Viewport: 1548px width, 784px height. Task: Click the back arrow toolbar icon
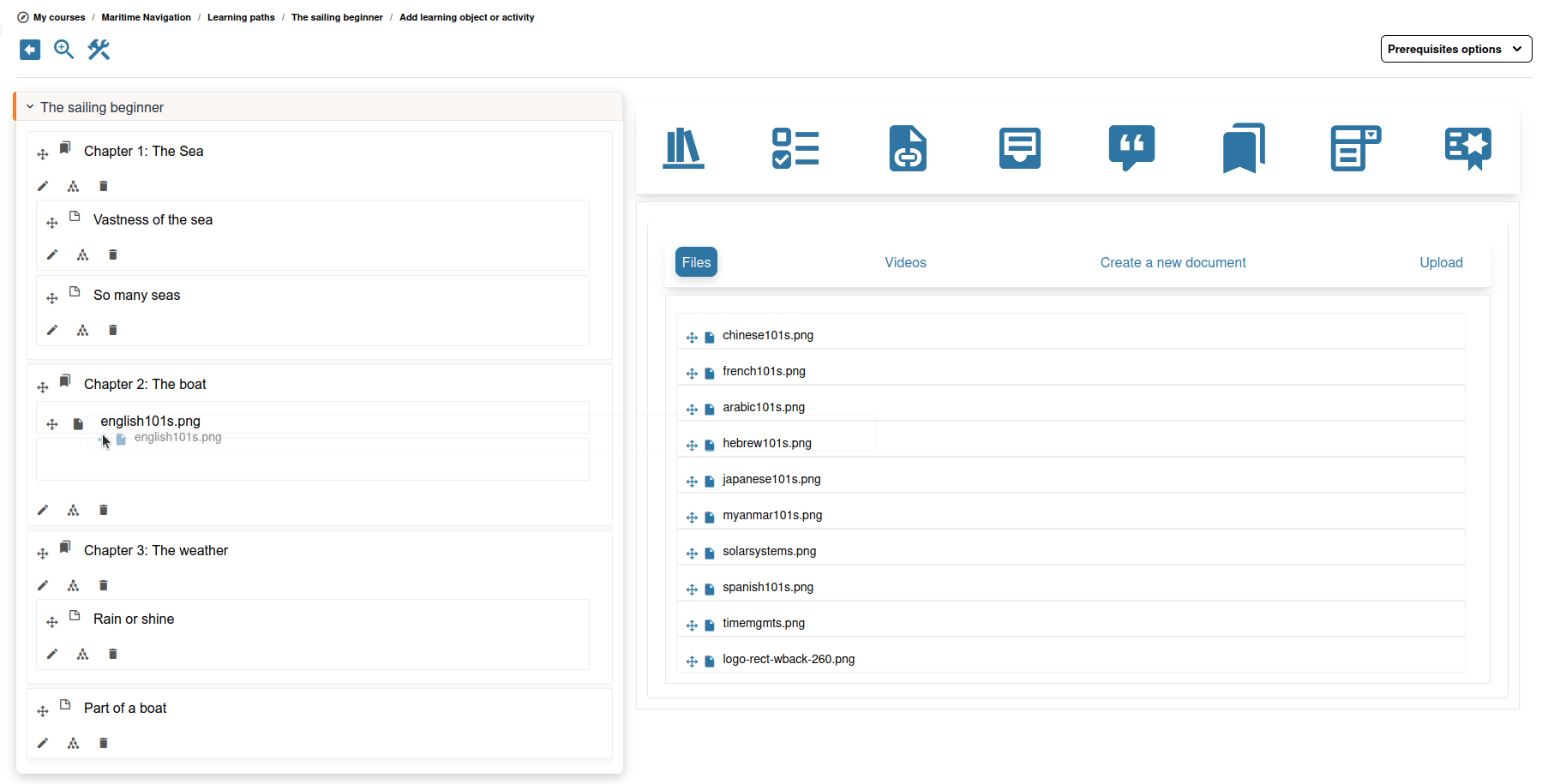[30, 50]
